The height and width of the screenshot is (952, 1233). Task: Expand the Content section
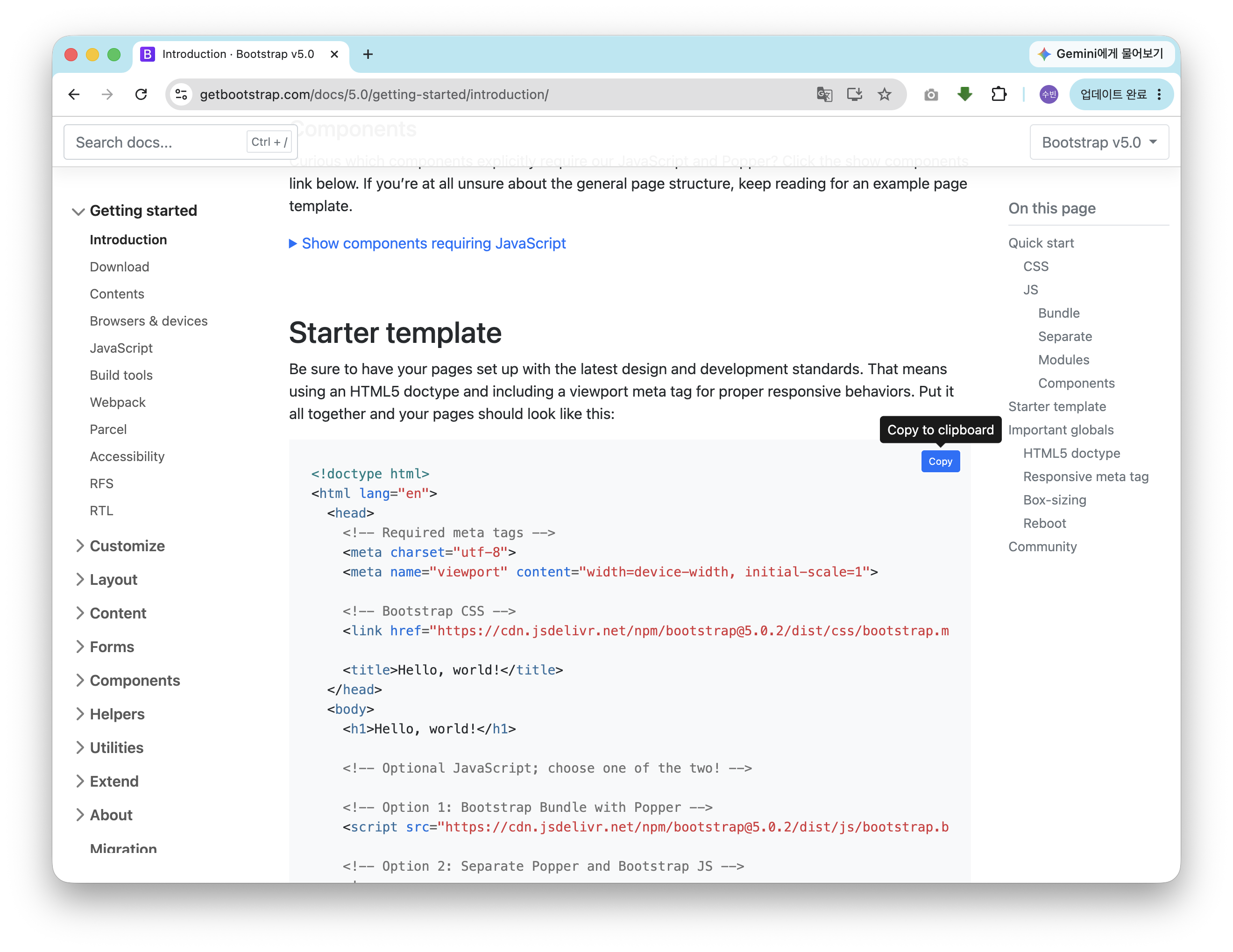point(111,613)
